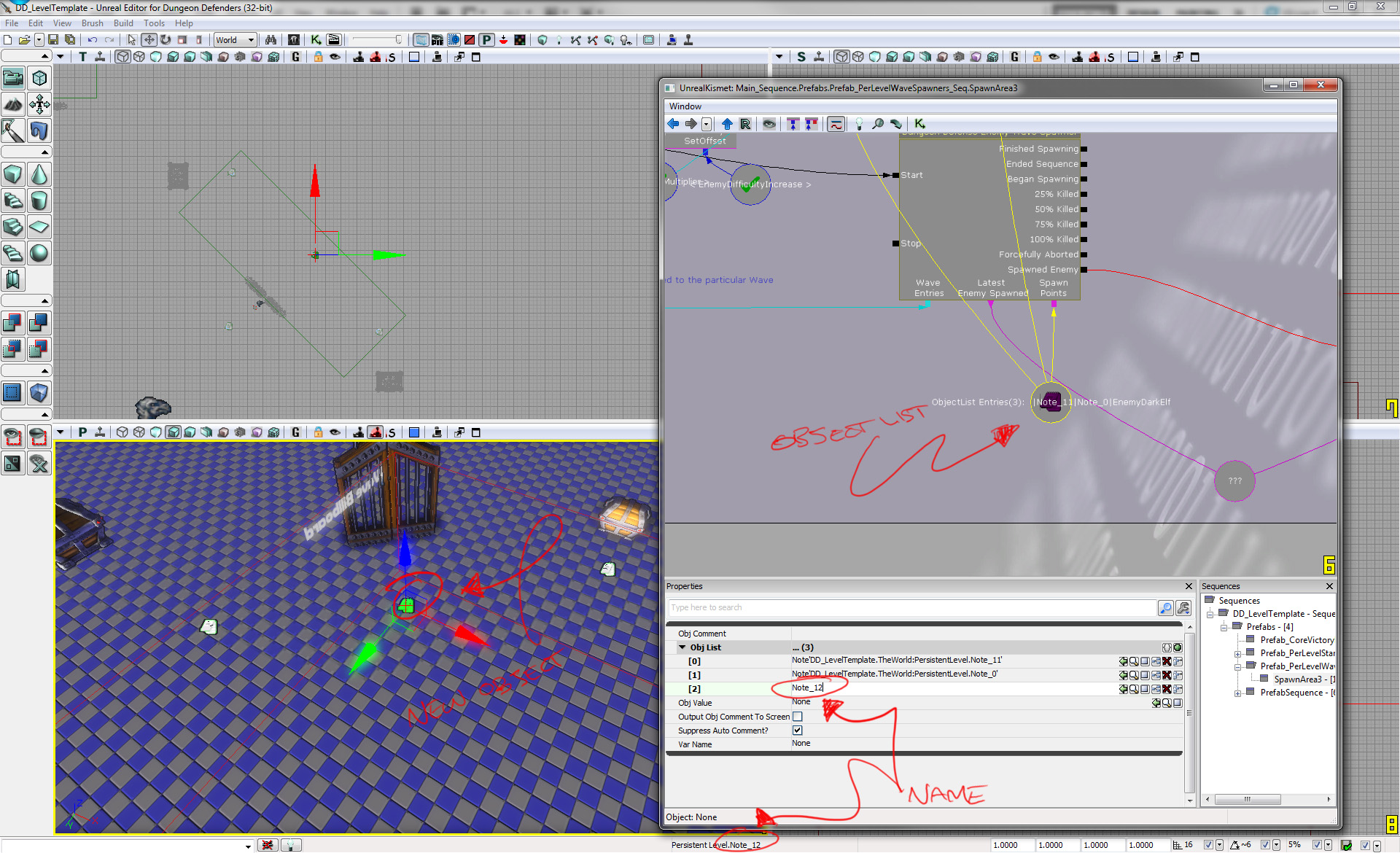The image size is (1400, 853).
Task: Toggle Game View G in top viewport
Action: click(295, 57)
